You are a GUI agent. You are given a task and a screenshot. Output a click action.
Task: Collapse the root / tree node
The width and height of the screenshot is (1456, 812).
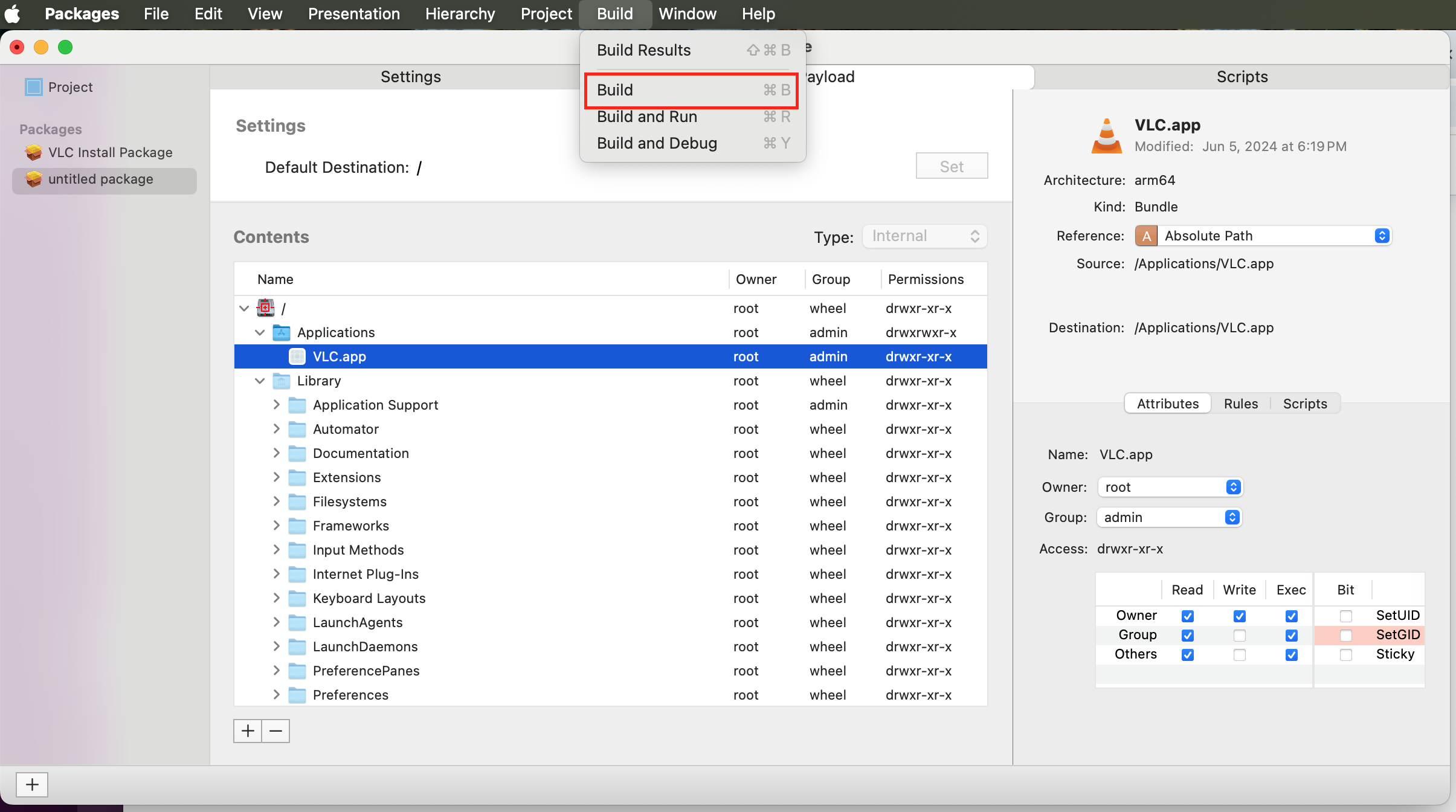click(244, 308)
